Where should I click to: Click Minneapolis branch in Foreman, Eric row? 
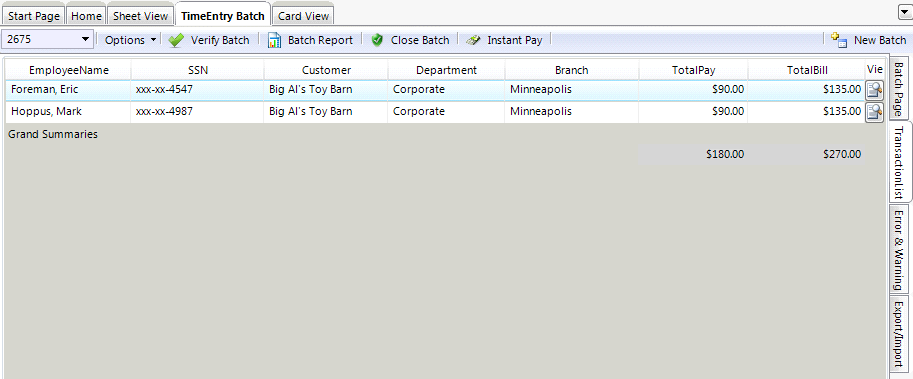click(572, 90)
